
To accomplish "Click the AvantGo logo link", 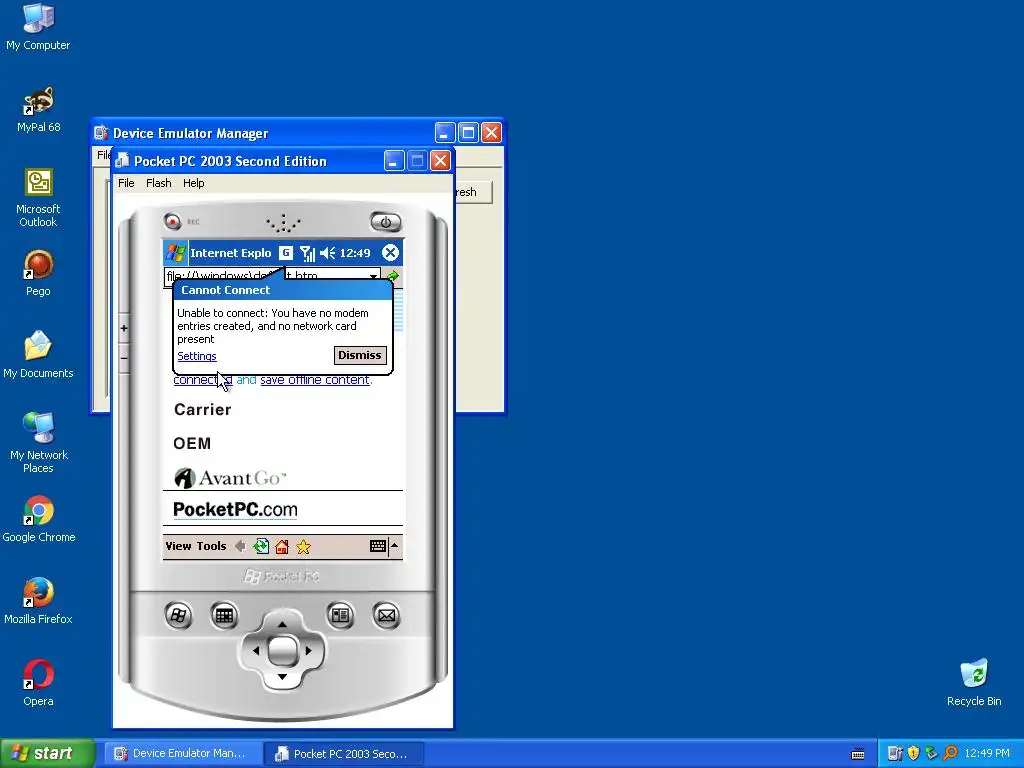I will click(x=231, y=478).
